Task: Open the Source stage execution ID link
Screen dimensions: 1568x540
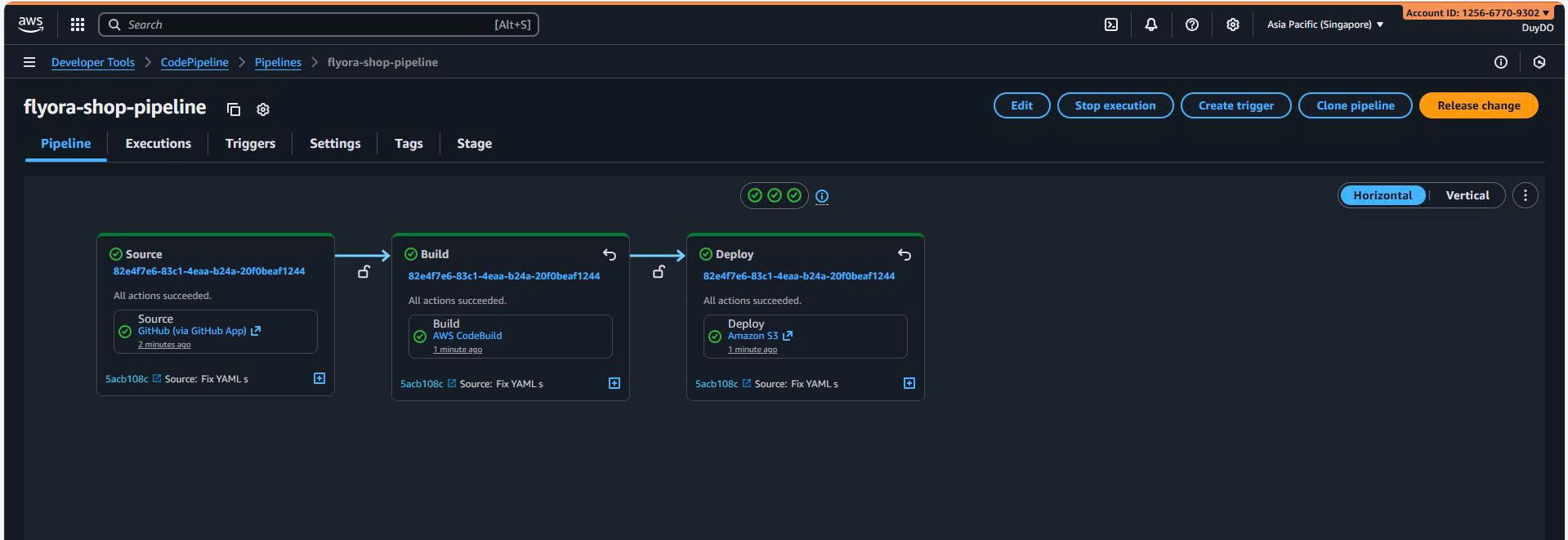Action: point(209,271)
